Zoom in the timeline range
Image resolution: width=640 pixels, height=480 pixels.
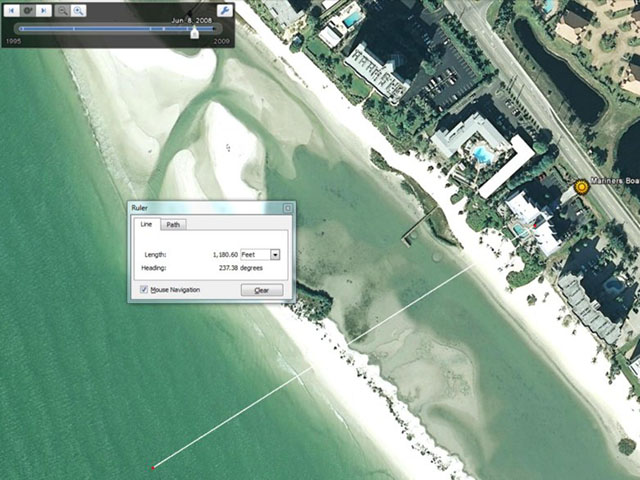[78, 10]
